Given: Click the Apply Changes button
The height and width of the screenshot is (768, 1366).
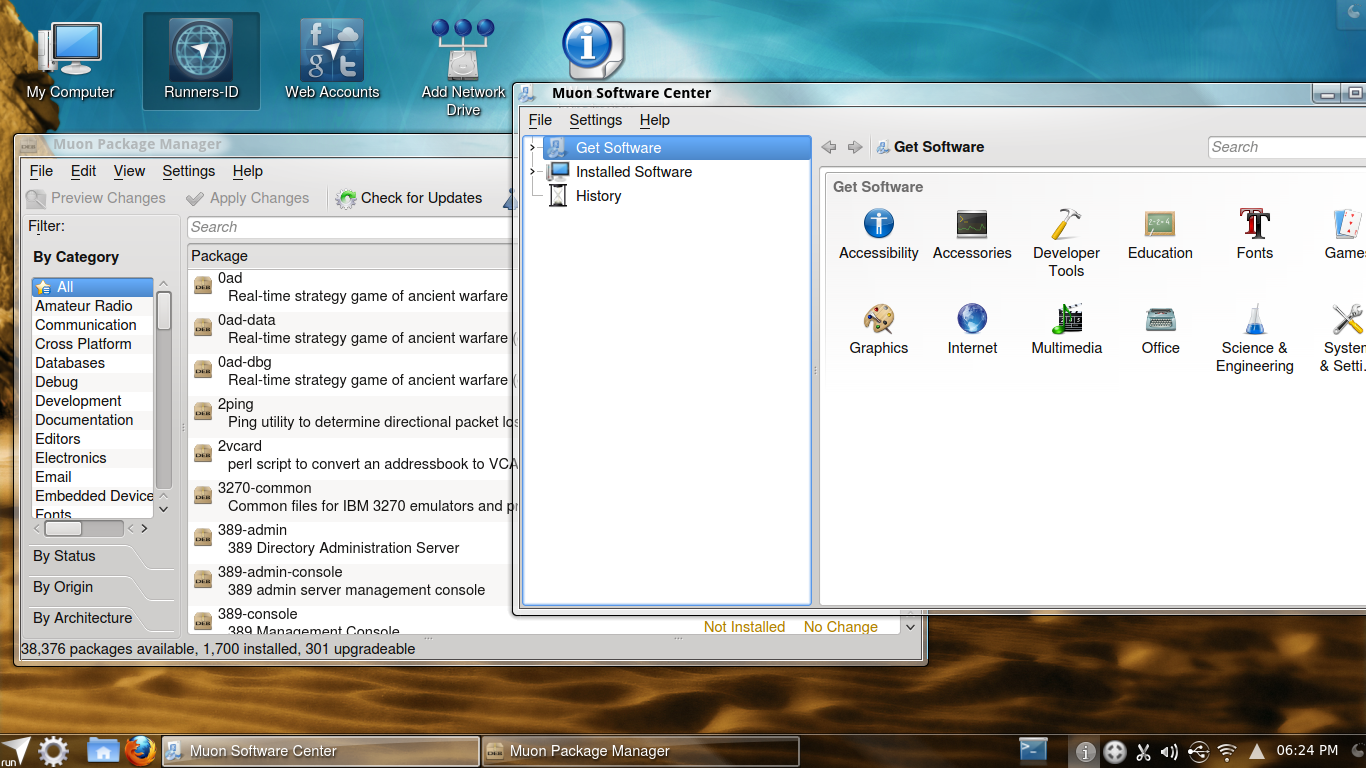Looking at the screenshot, I should [x=248, y=198].
